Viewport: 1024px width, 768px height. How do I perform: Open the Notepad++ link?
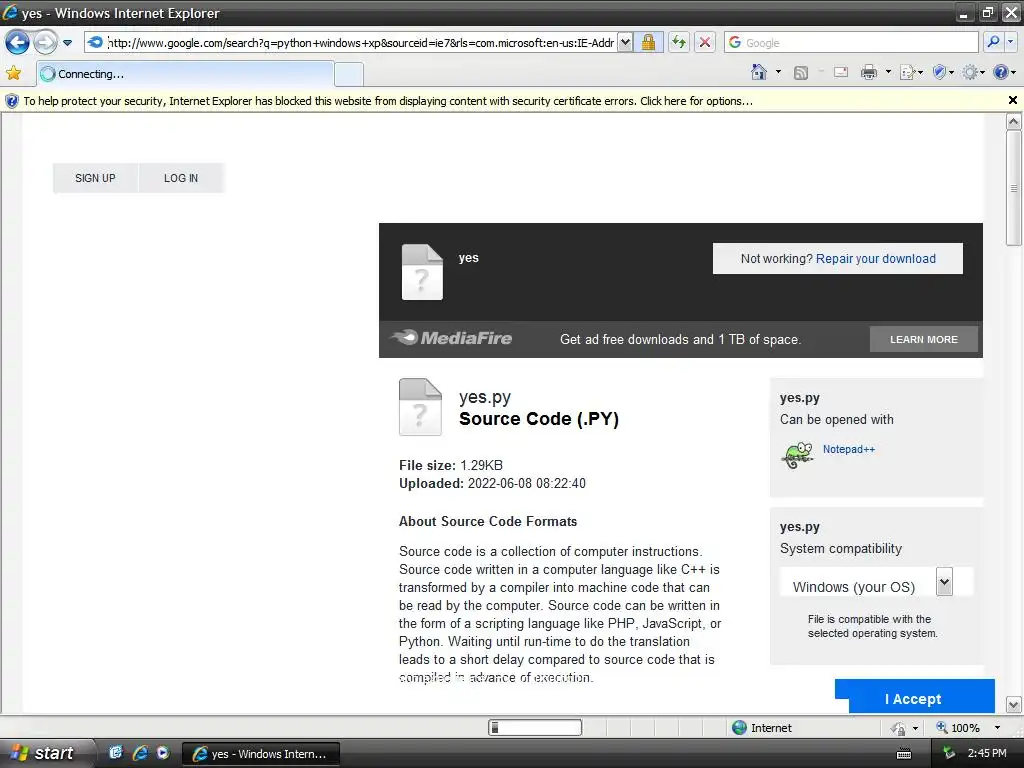(x=848, y=449)
